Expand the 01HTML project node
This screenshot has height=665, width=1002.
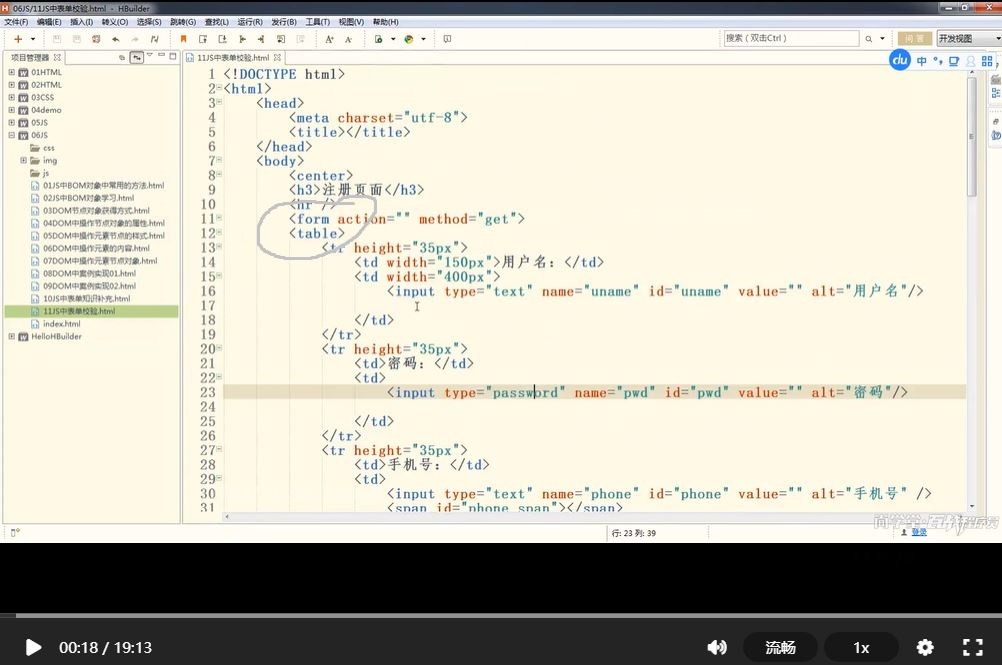point(12,72)
